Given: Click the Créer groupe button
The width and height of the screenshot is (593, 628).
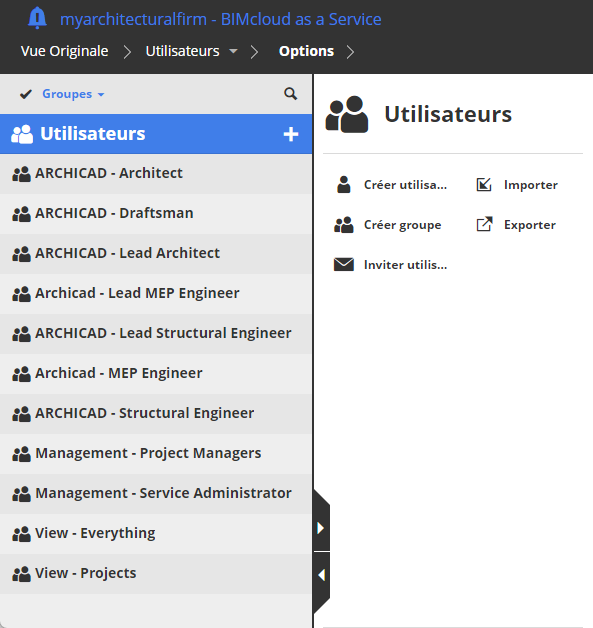Looking at the screenshot, I should pyautogui.click(x=388, y=225).
